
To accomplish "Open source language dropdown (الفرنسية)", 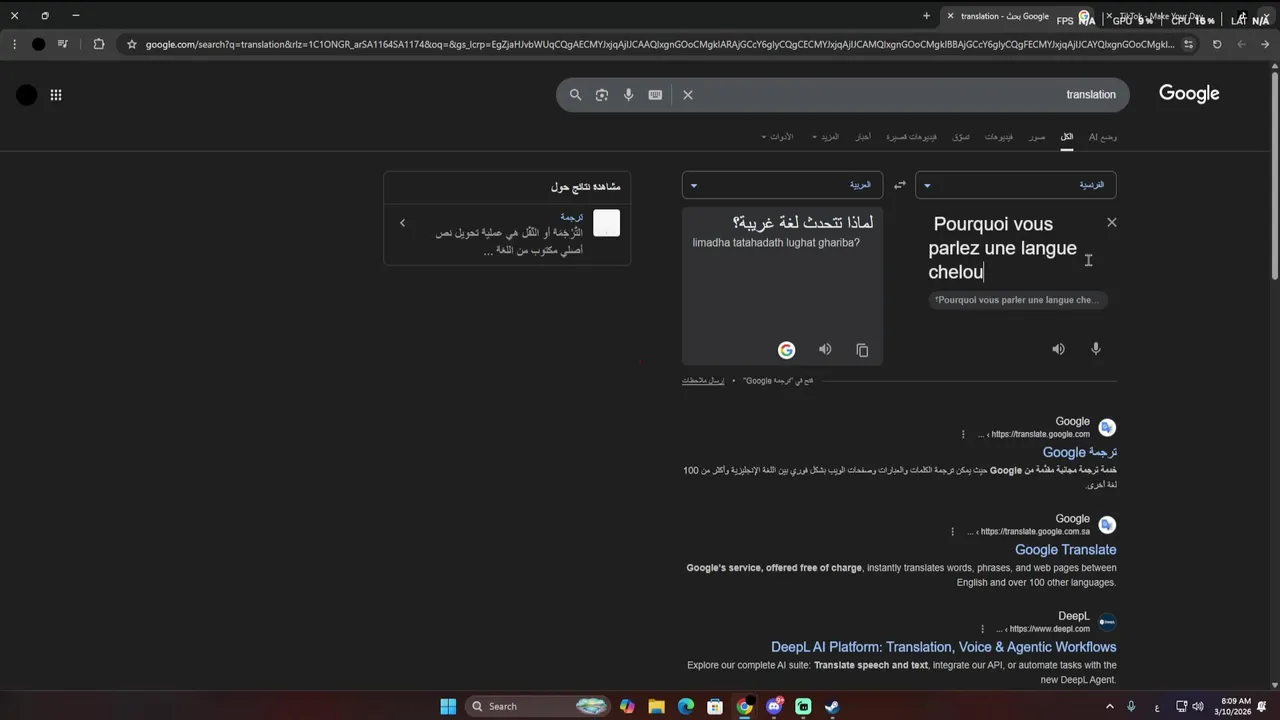I will 1015,185.
